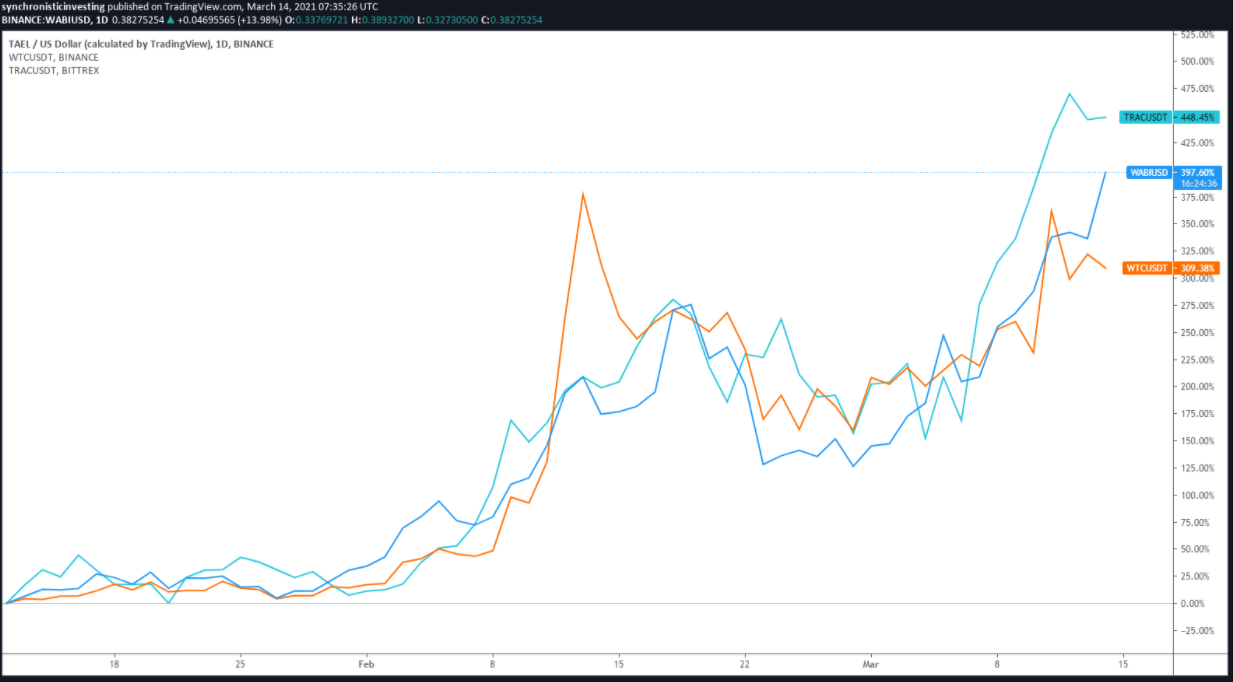Click the 425.00% price axis label
The height and width of the screenshot is (682, 1233).
click(x=1197, y=143)
